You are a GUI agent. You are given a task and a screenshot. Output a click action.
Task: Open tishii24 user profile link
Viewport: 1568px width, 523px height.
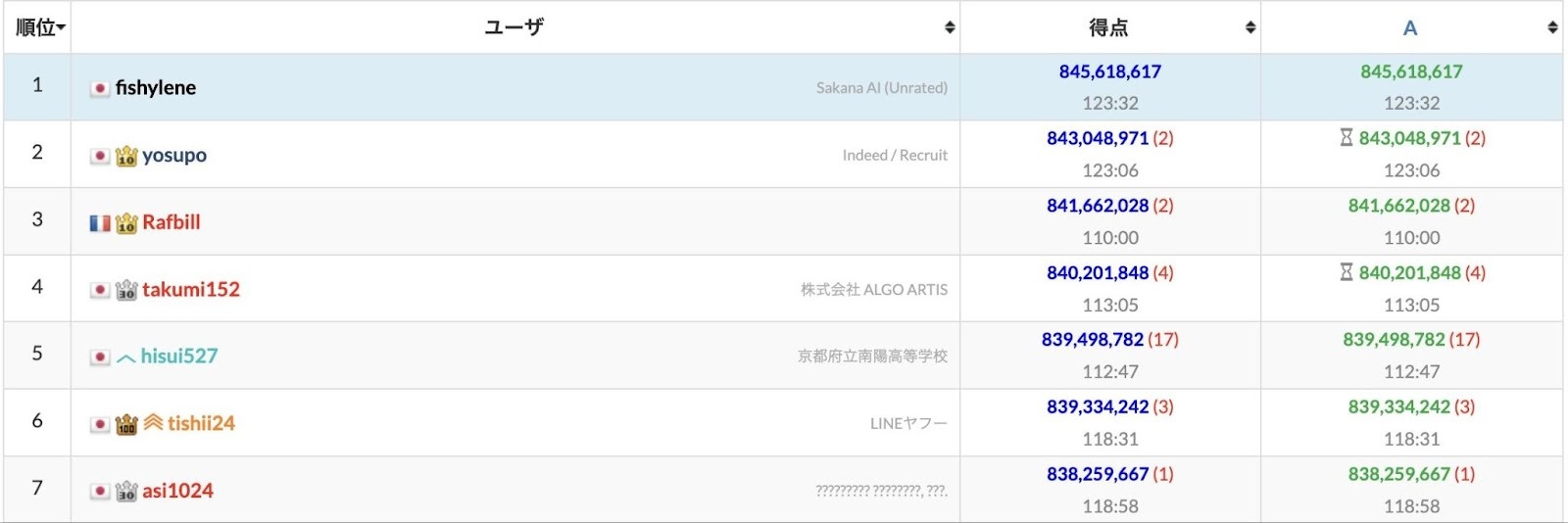pos(201,423)
